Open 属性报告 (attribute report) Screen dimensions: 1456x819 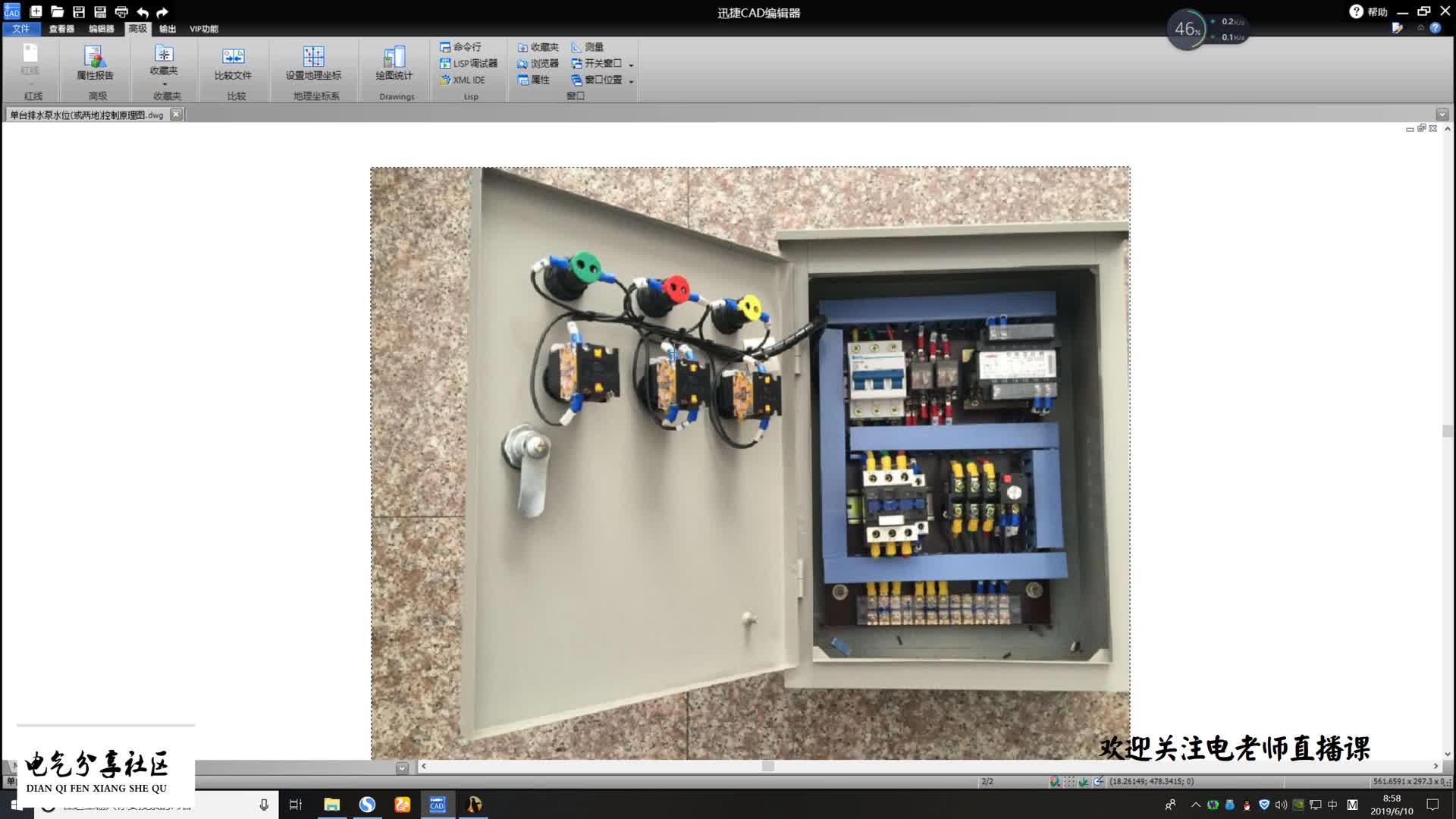(x=95, y=62)
